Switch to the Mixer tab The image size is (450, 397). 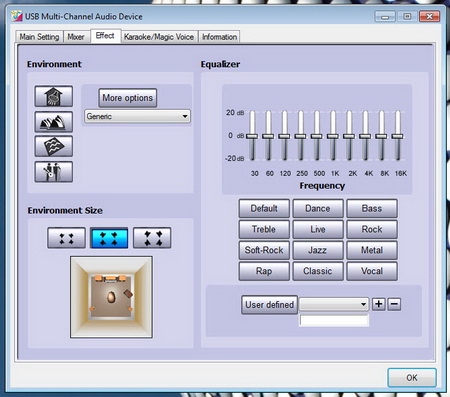coord(76,37)
